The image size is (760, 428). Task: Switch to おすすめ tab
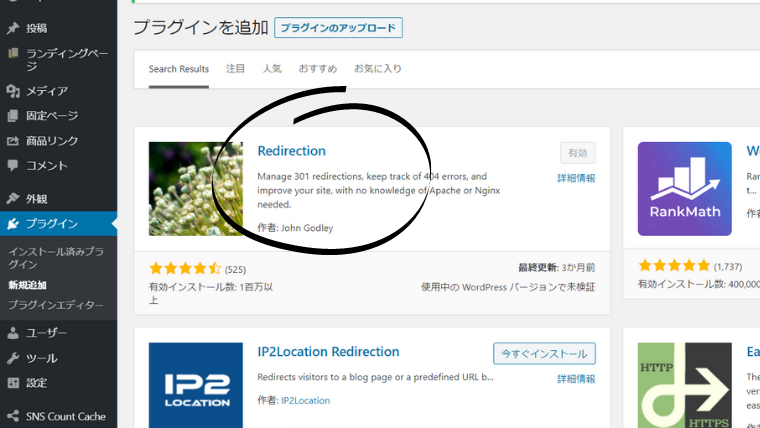(x=317, y=69)
